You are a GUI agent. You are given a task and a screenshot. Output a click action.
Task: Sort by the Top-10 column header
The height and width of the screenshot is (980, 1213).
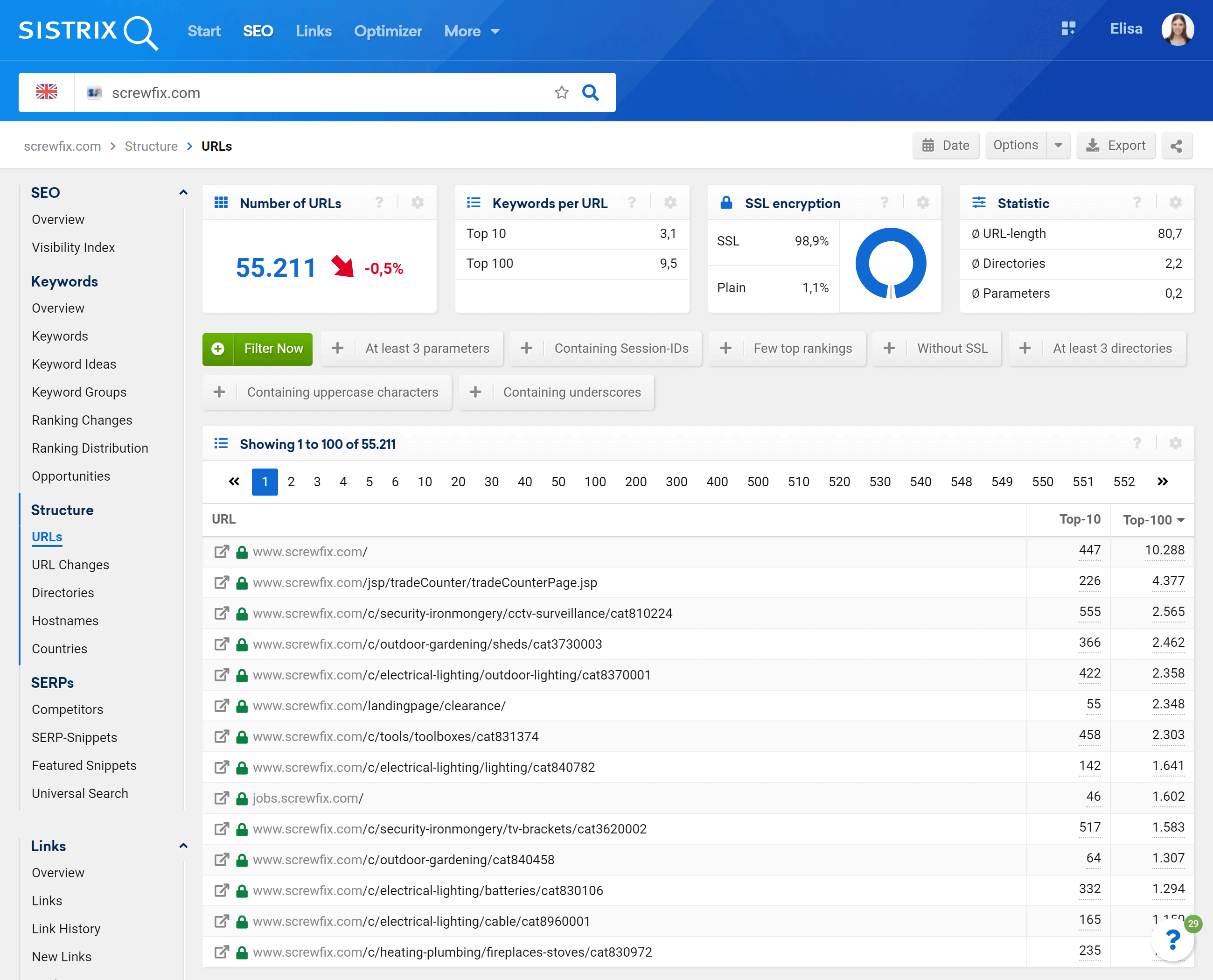1079,519
